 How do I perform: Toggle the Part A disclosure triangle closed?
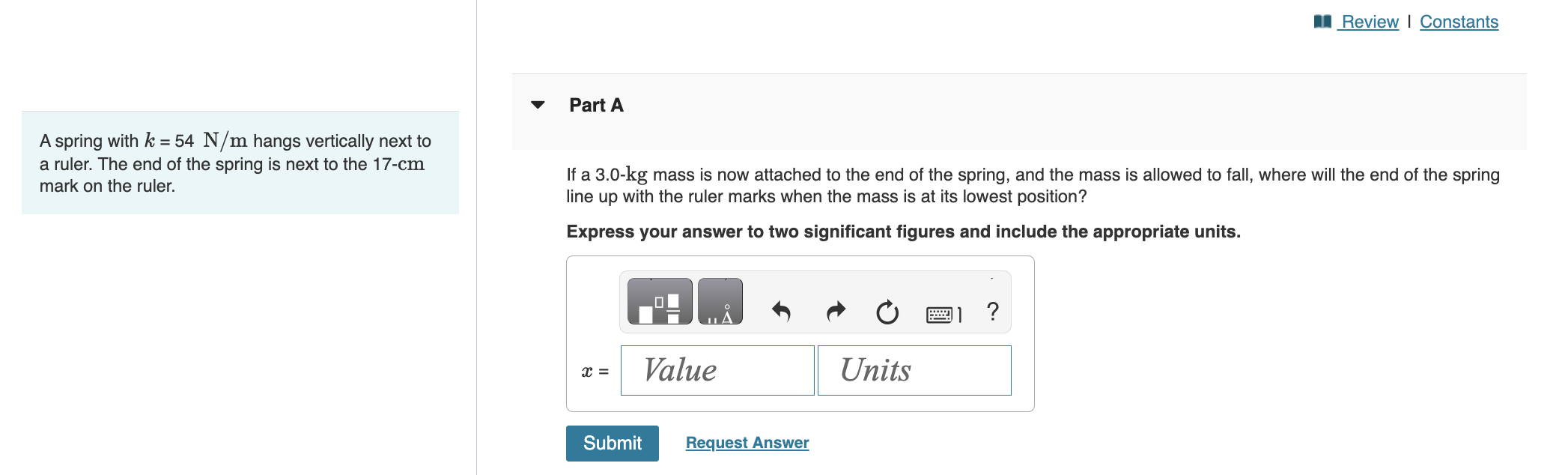tap(538, 104)
